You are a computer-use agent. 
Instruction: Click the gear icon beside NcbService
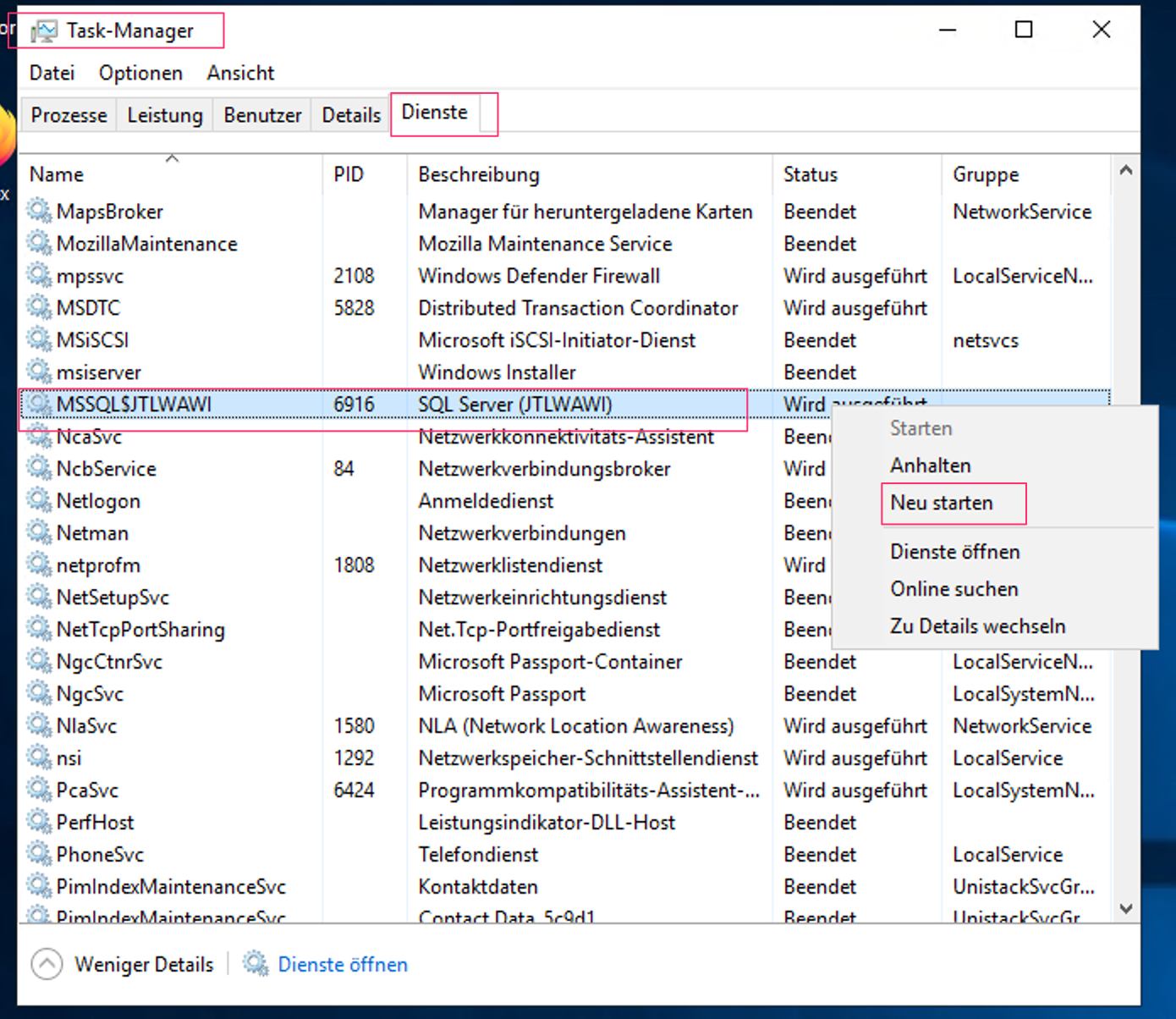click(39, 468)
